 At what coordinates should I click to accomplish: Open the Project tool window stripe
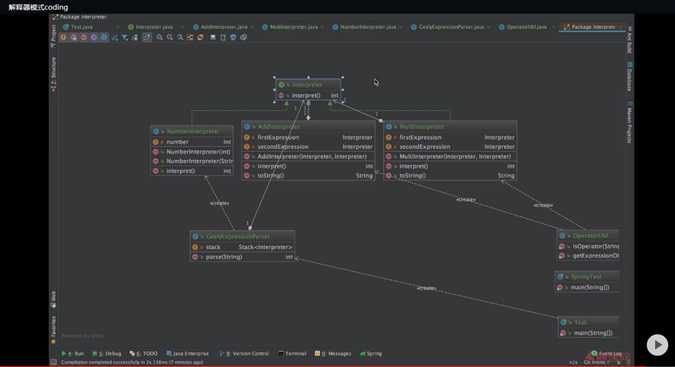53,35
